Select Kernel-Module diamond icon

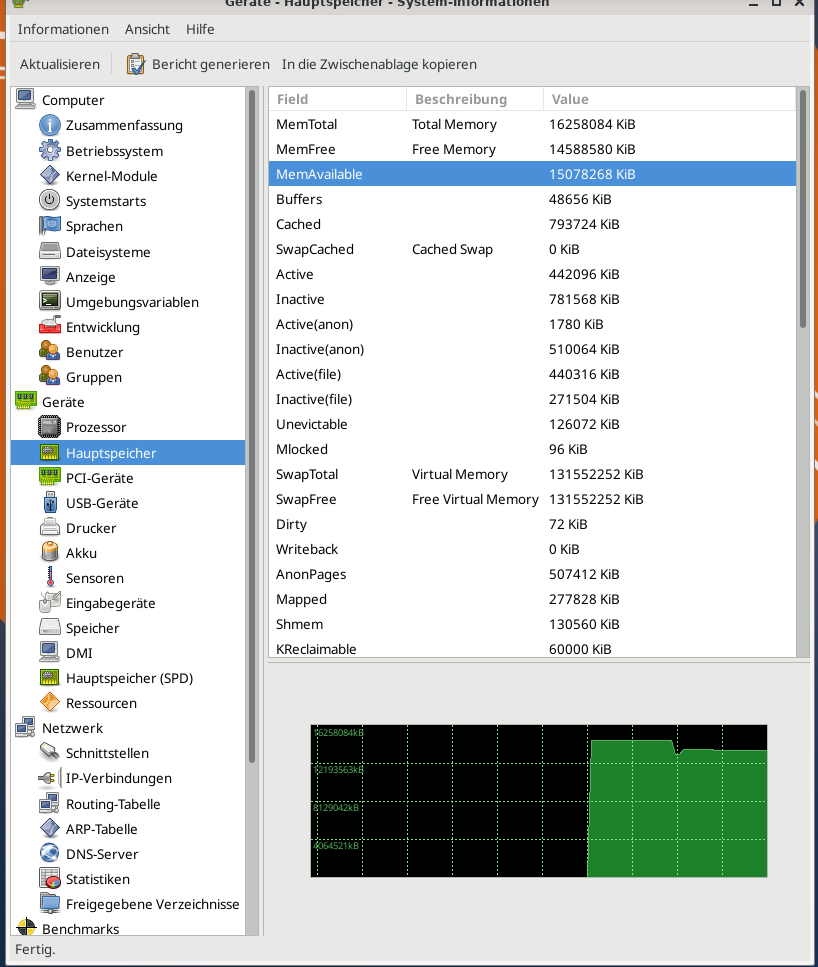(x=49, y=176)
